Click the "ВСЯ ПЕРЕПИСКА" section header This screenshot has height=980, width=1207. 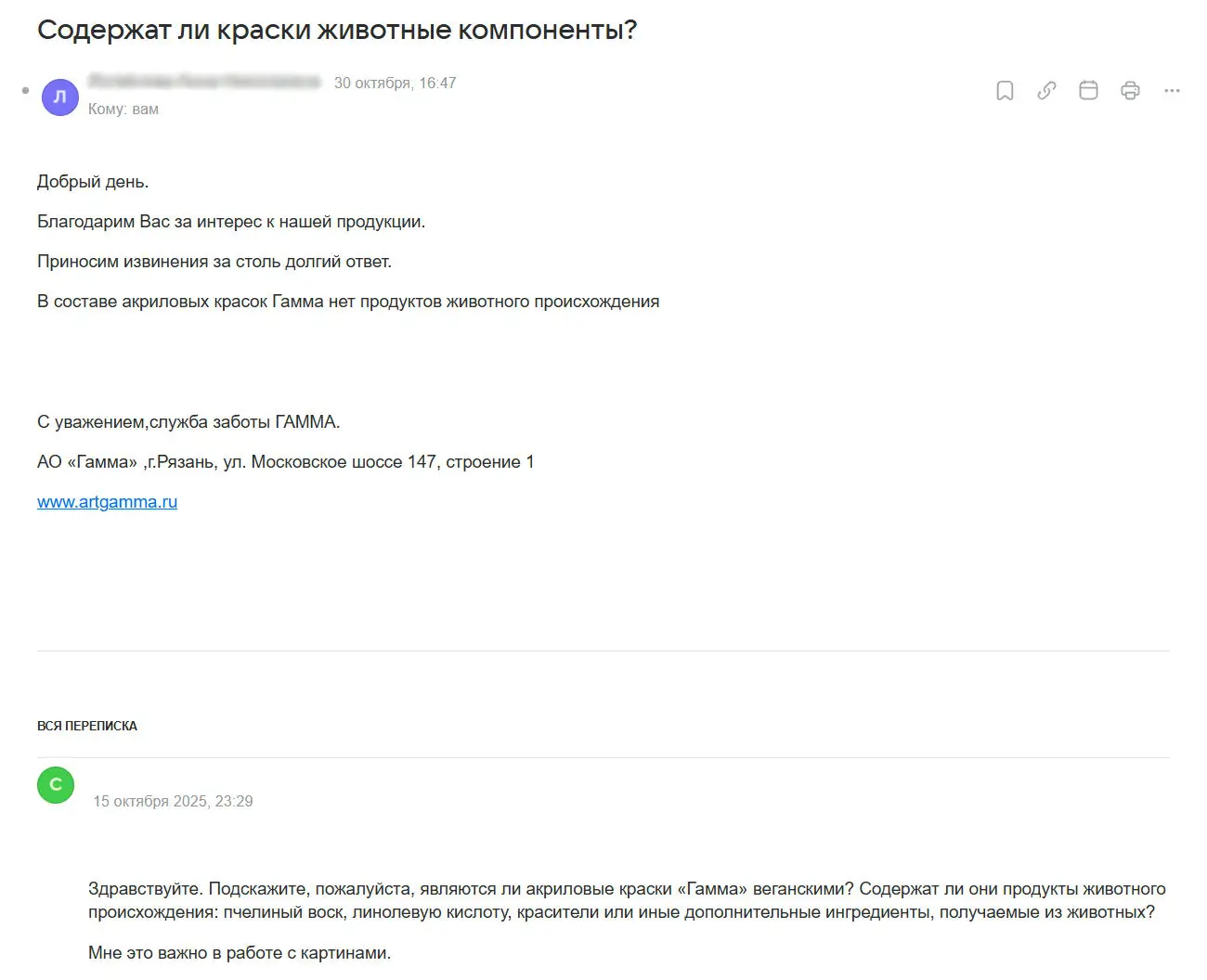click(87, 726)
